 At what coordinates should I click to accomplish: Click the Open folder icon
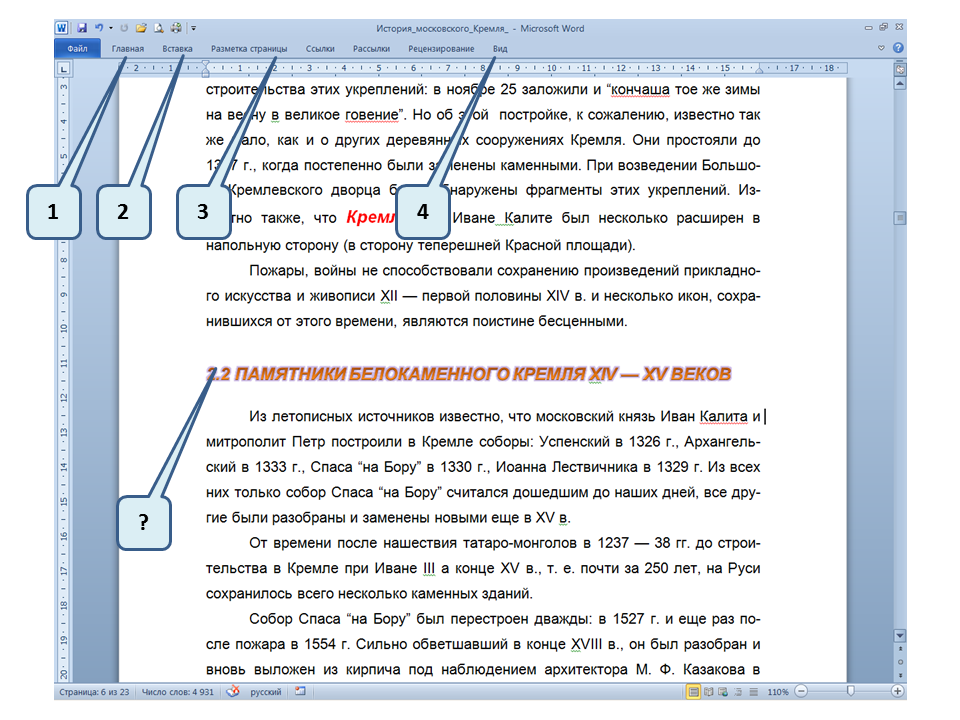pyautogui.click(x=142, y=29)
